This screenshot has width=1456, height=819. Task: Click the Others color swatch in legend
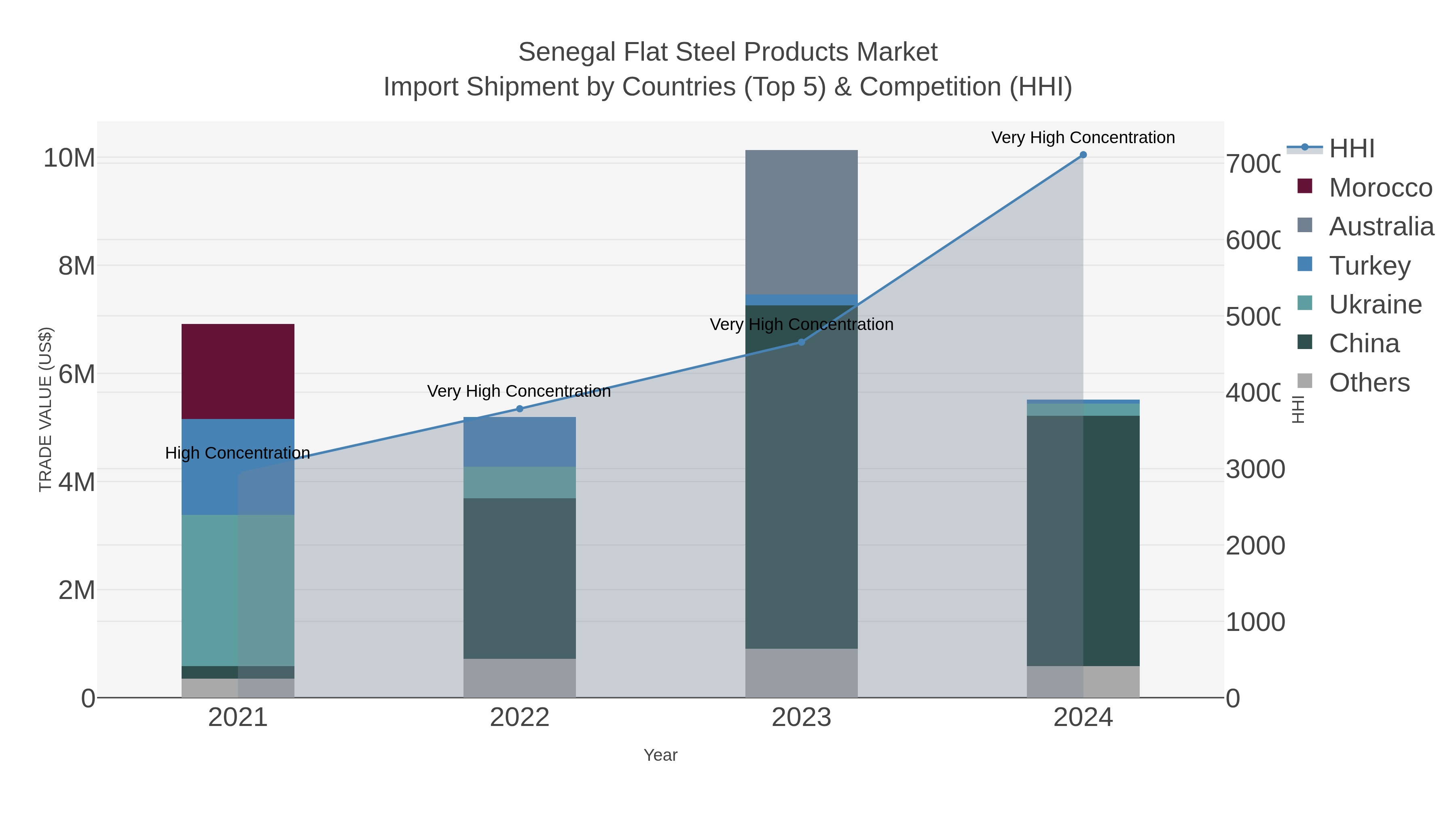1304,381
